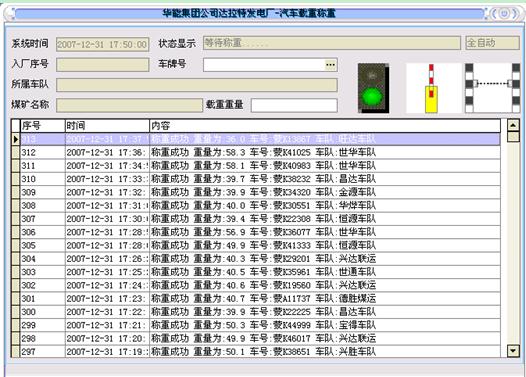Screen dimensions: 526x377
Task: Click the yellow barrier gate icon
Action: [431, 89]
